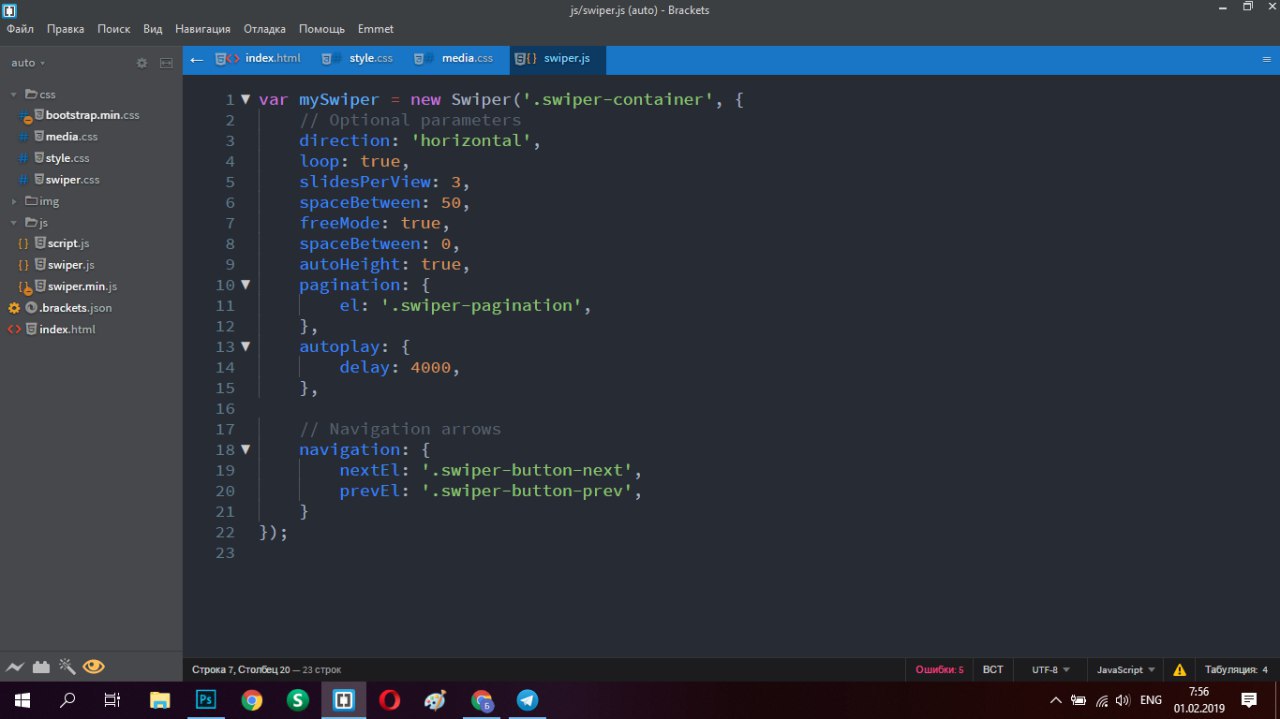Fold navigation block at line 18
Screen dimensions: 1280x719
point(245,450)
